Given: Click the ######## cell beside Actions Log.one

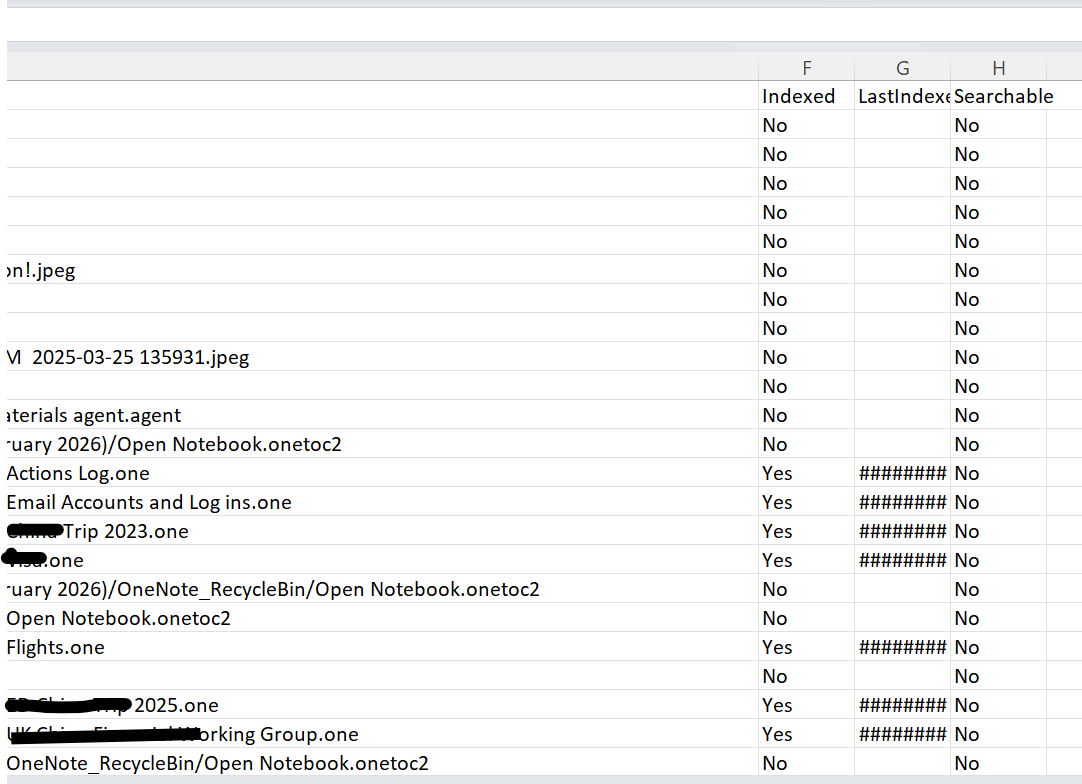Looking at the screenshot, I should tap(902, 473).
